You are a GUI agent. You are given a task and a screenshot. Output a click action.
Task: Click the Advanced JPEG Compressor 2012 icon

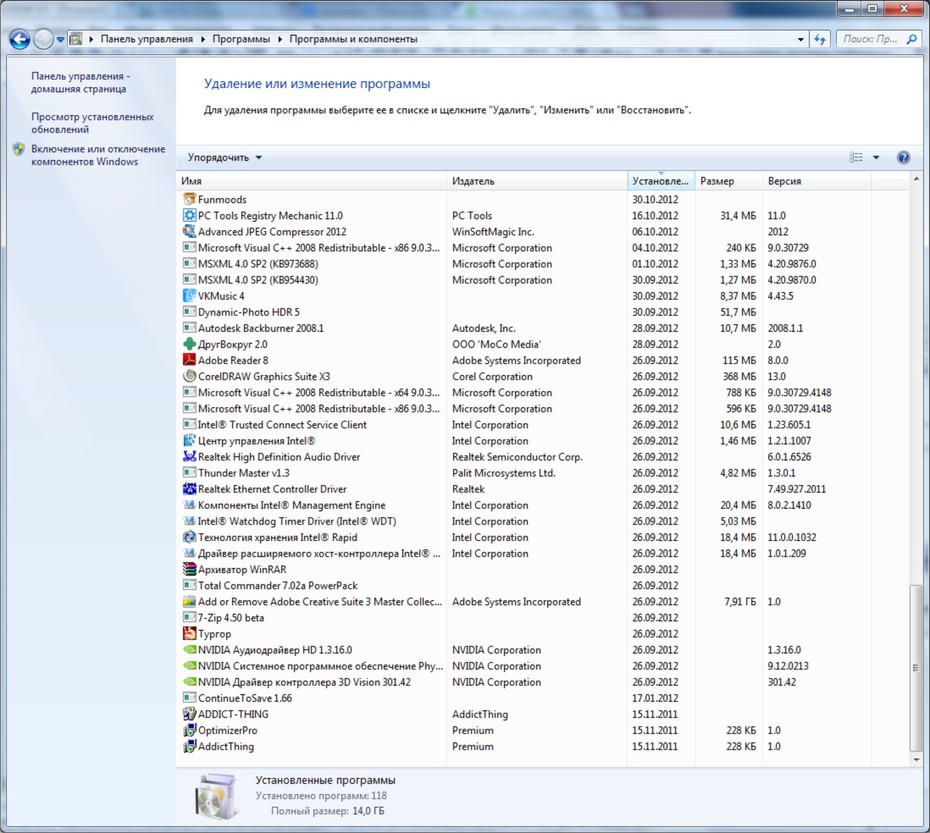[x=189, y=231]
